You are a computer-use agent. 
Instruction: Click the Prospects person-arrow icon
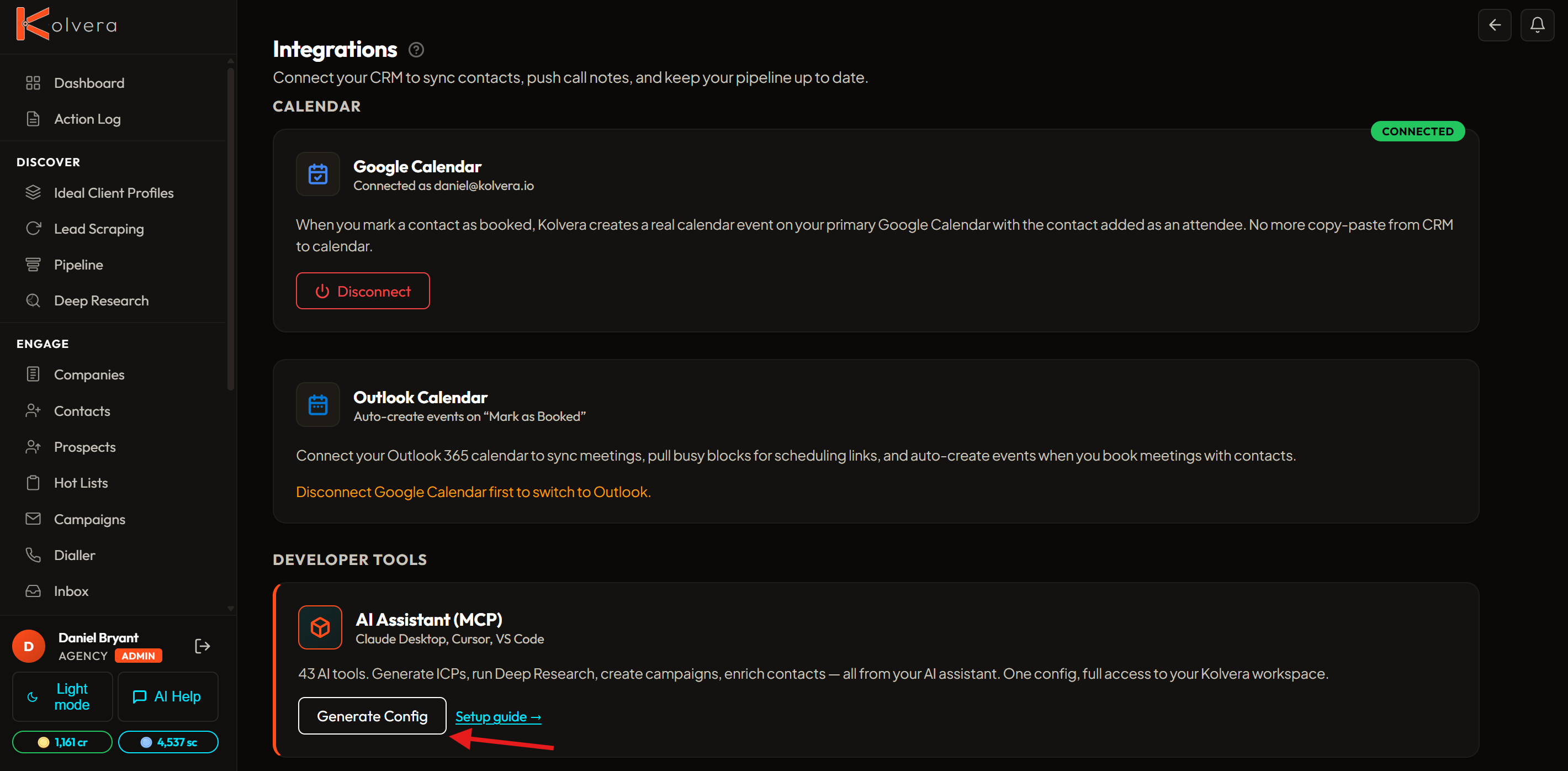coord(33,446)
